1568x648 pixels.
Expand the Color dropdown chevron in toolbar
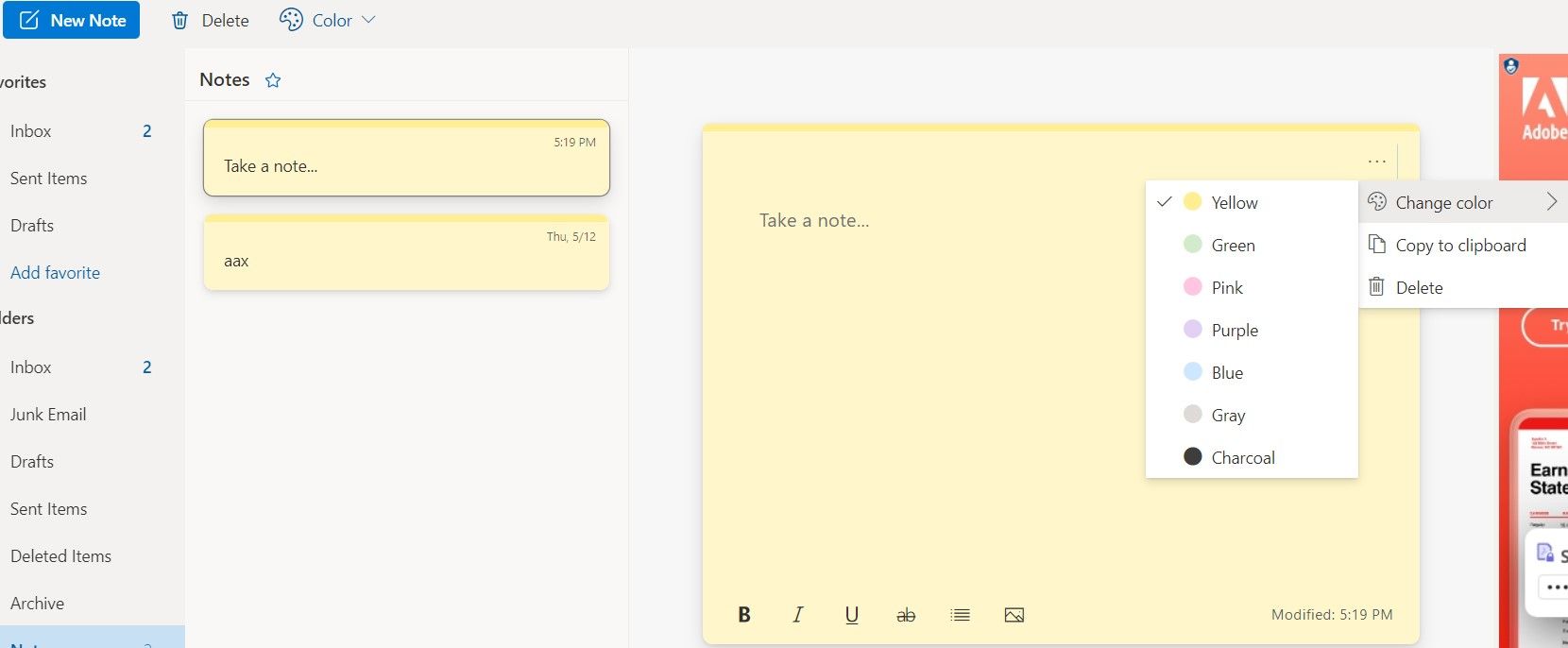[368, 20]
